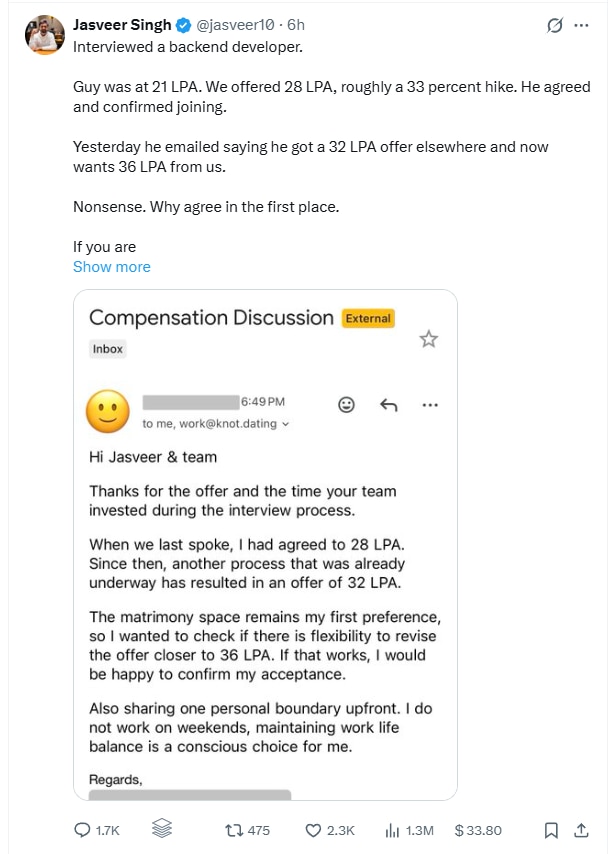The height and width of the screenshot is (854, 610).
Task: Expand recipient details chevron beside work@knot.dating
Action: pos(286,424)
